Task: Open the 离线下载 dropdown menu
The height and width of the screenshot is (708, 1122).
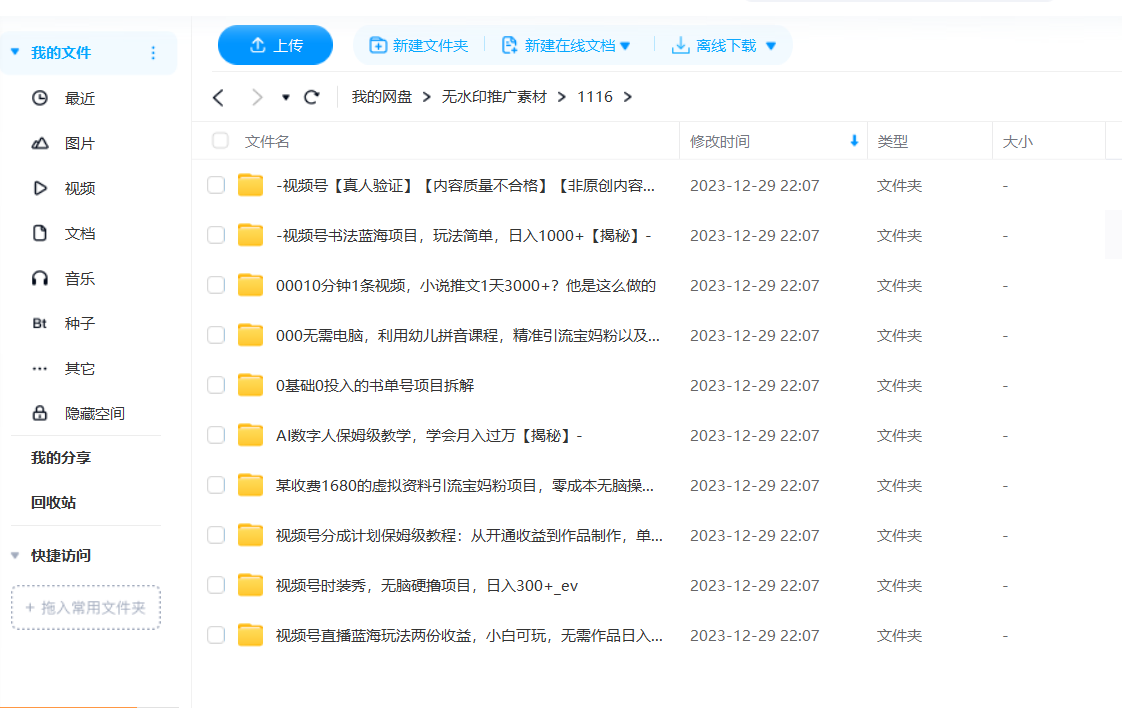Action: click(x=769, y=45)
